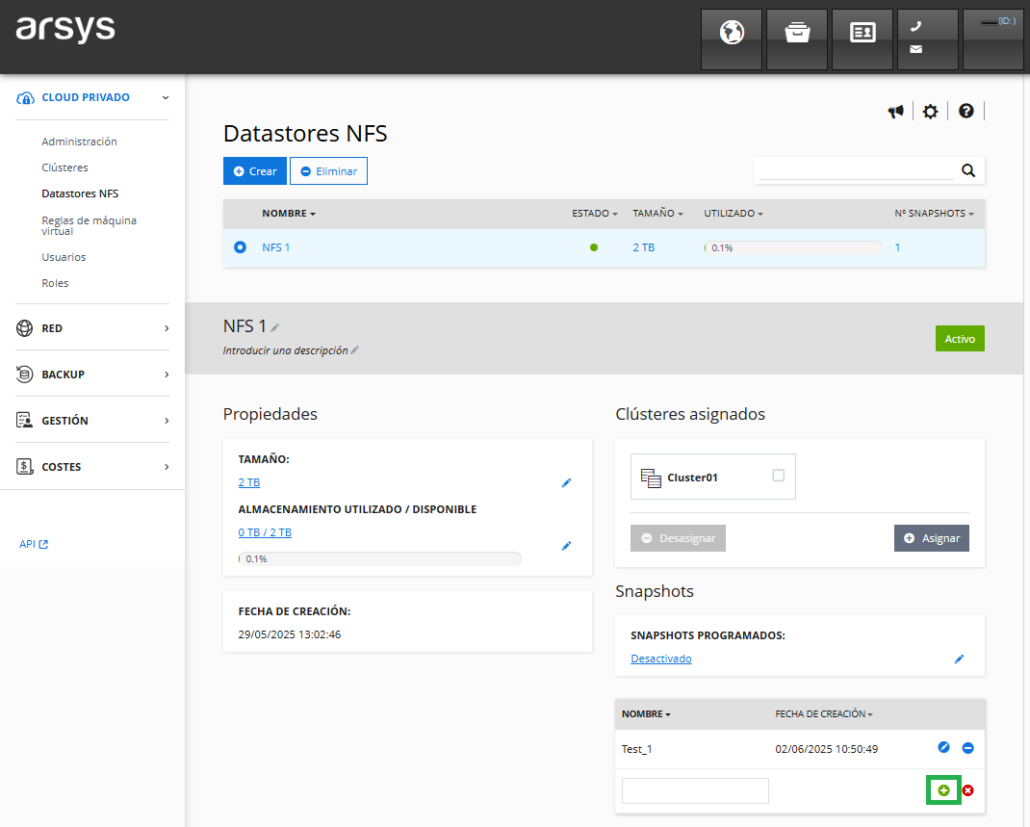This screenshot has width=1030, height=827.
Task: Sort datastores by Nº Snapshots column
Action: click(x=933, y=213)
